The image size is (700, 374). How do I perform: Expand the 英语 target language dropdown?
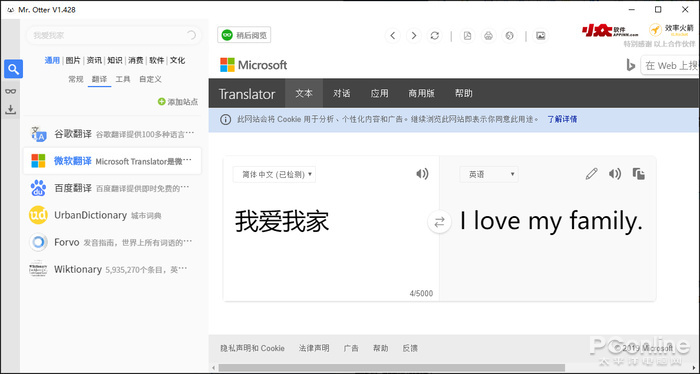point(489,175)
